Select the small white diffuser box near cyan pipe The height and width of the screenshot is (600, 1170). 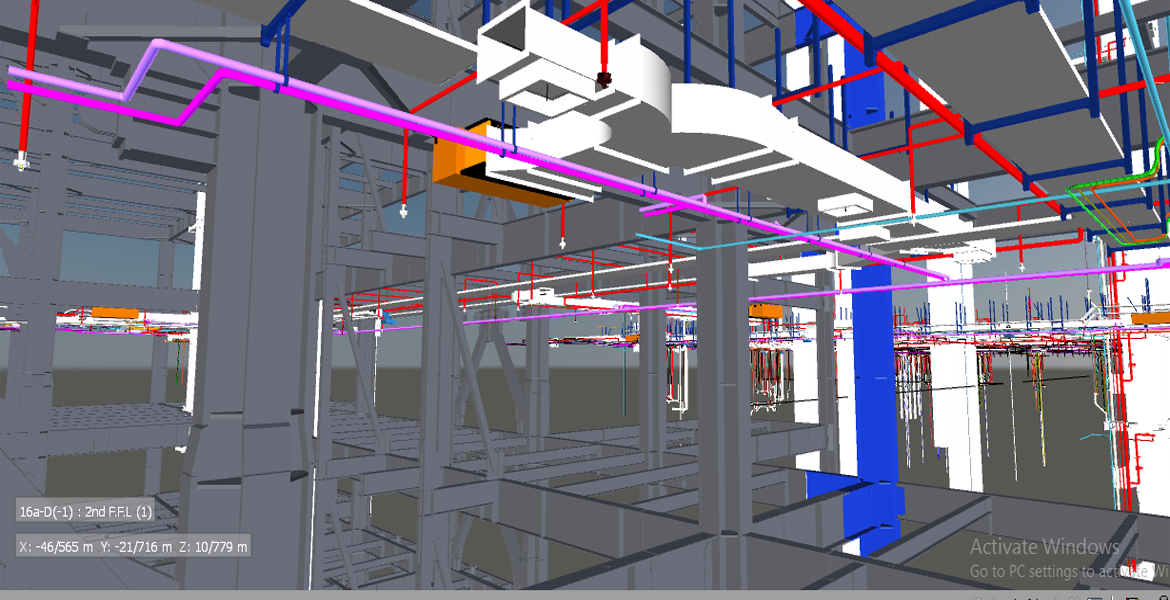point(838,207)
